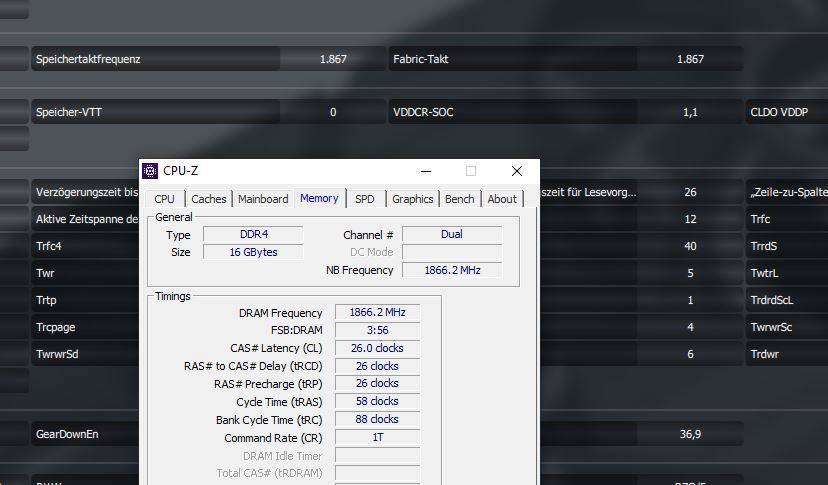
Task: Click the Trdwr label in background window
Action: [x=765, y=354]
